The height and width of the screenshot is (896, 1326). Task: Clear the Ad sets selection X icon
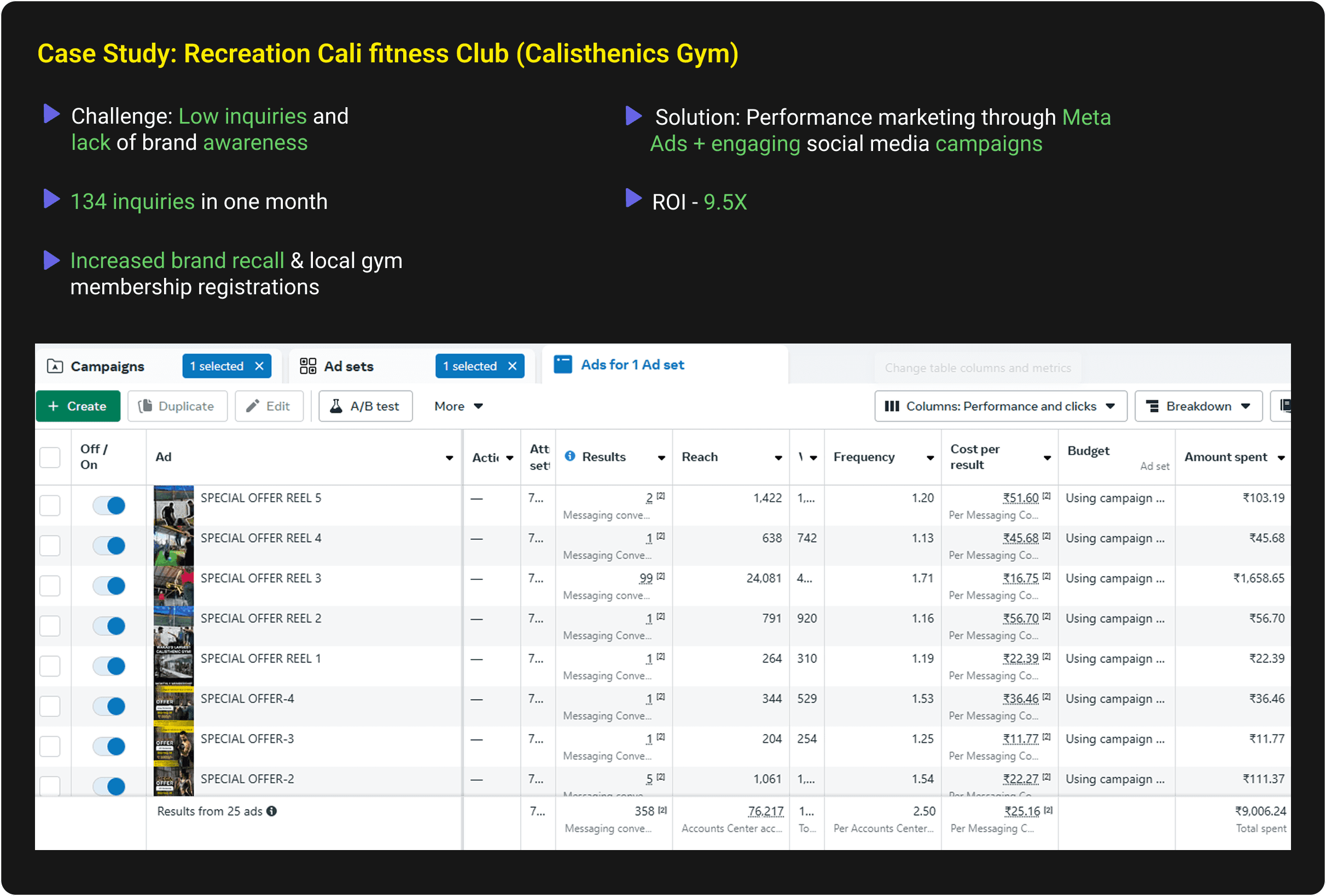[512, 366]
